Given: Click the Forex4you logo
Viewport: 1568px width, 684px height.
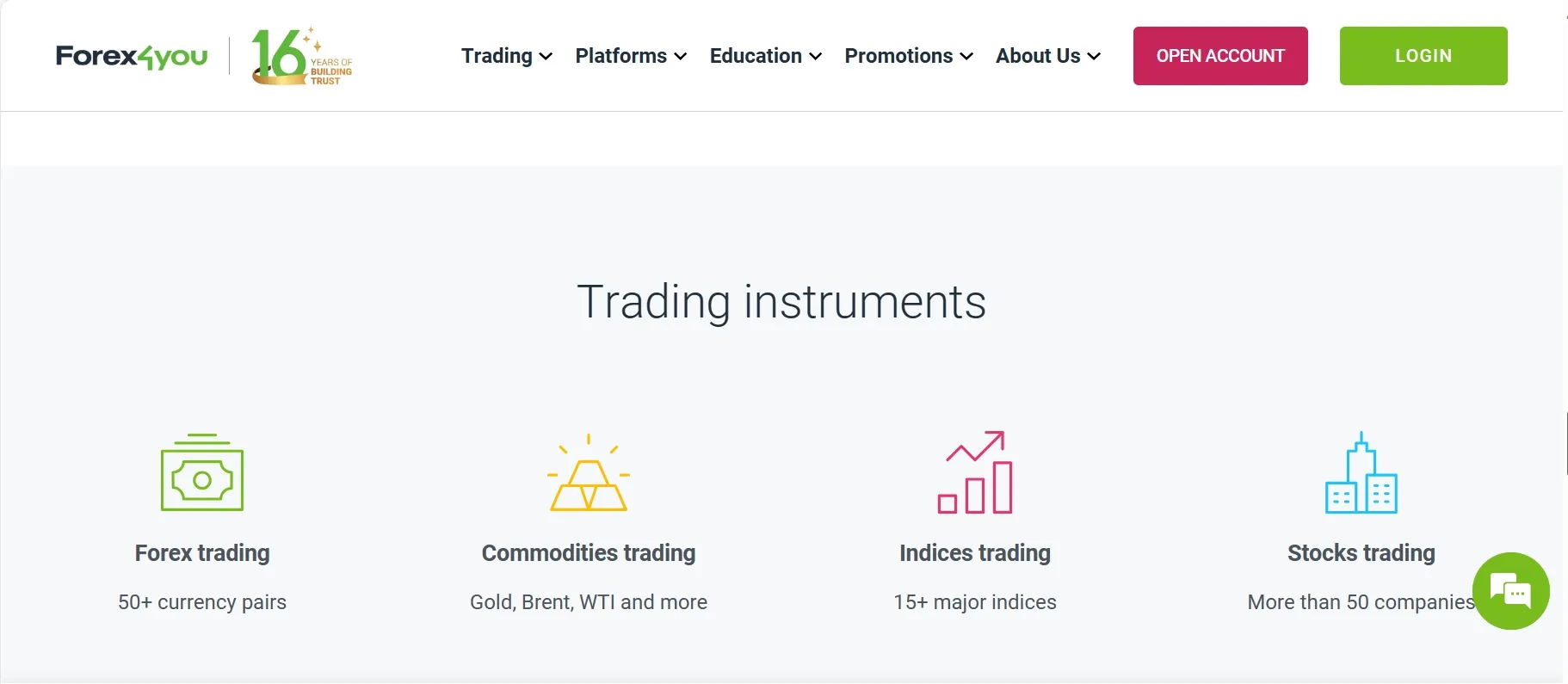Looking at the screenshot, I should [132, 56].
